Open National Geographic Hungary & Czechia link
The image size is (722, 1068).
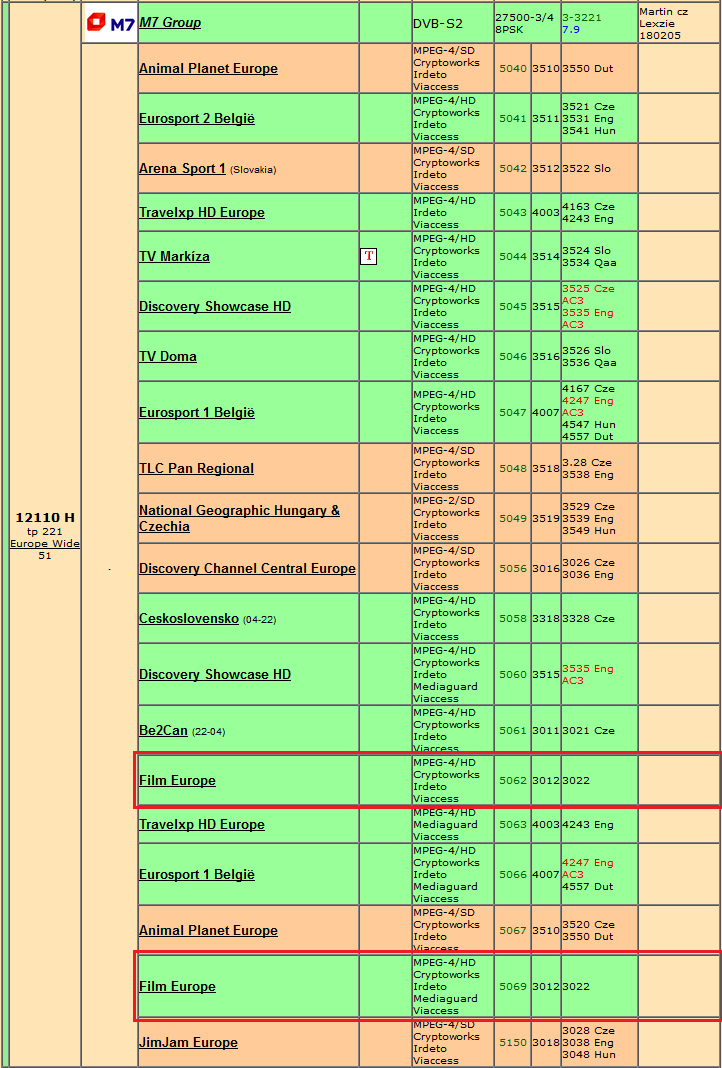(239, 518)
